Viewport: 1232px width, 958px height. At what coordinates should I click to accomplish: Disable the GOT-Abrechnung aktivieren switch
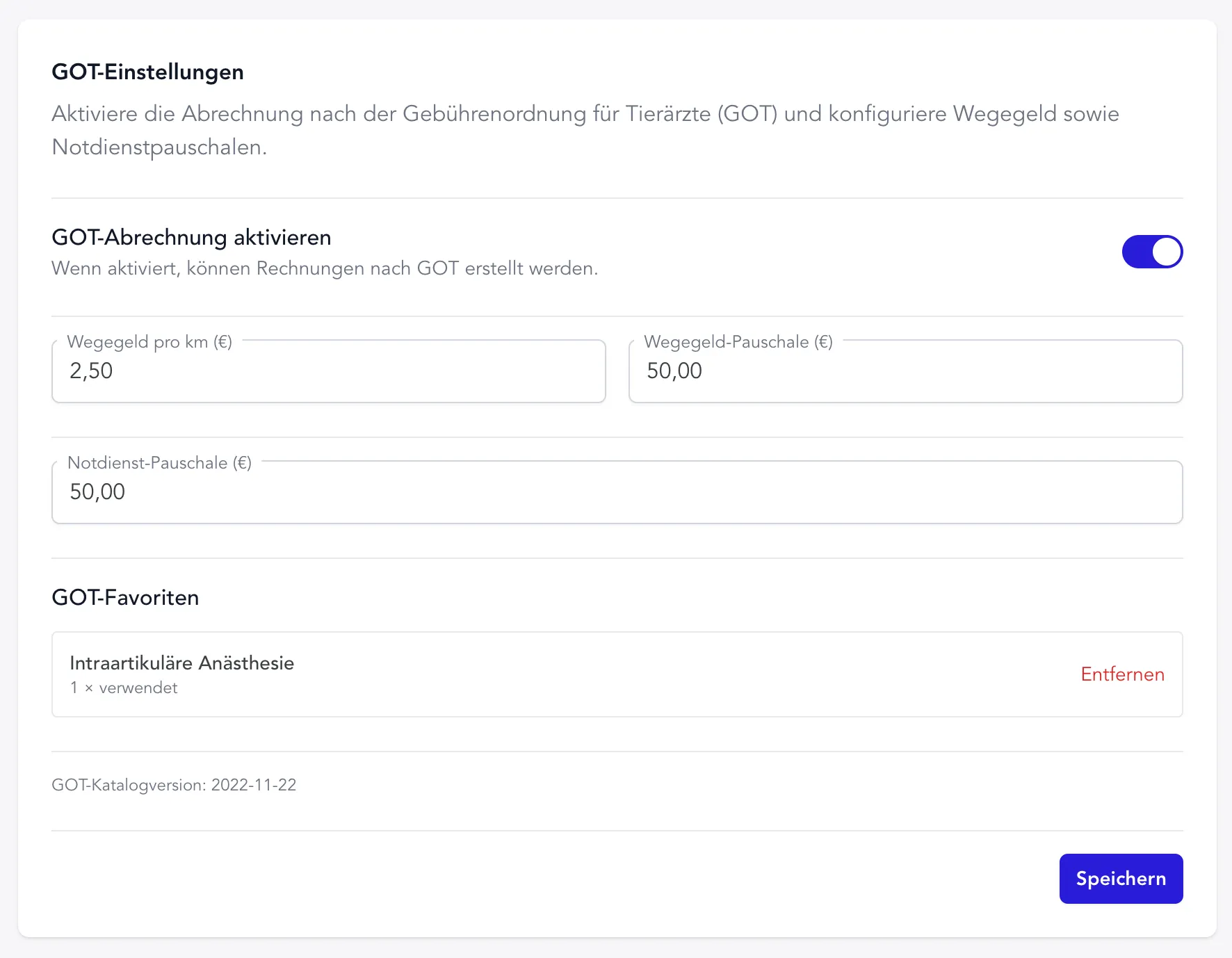pos(1152,252)
